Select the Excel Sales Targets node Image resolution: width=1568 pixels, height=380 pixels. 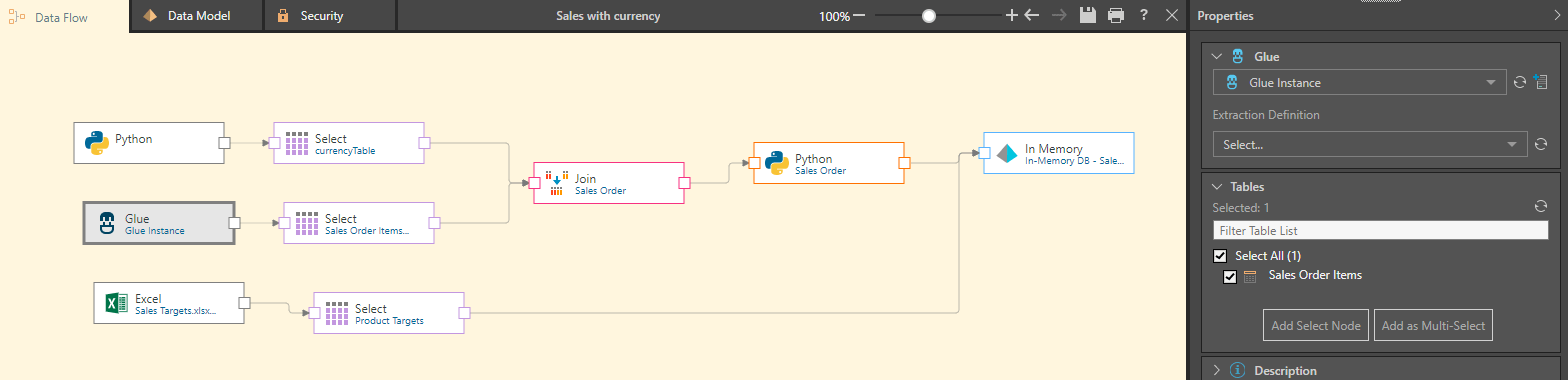click(x=169, y=303)
